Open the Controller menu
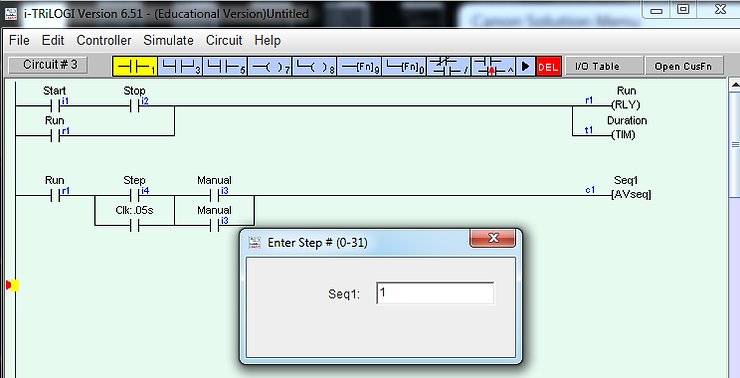 (x=104, y=41)
